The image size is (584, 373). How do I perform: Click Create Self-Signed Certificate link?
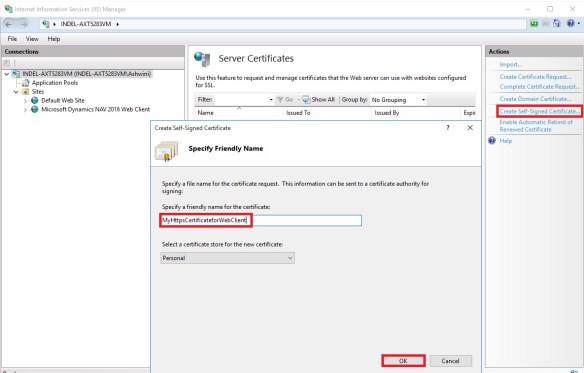coord(540,111)
